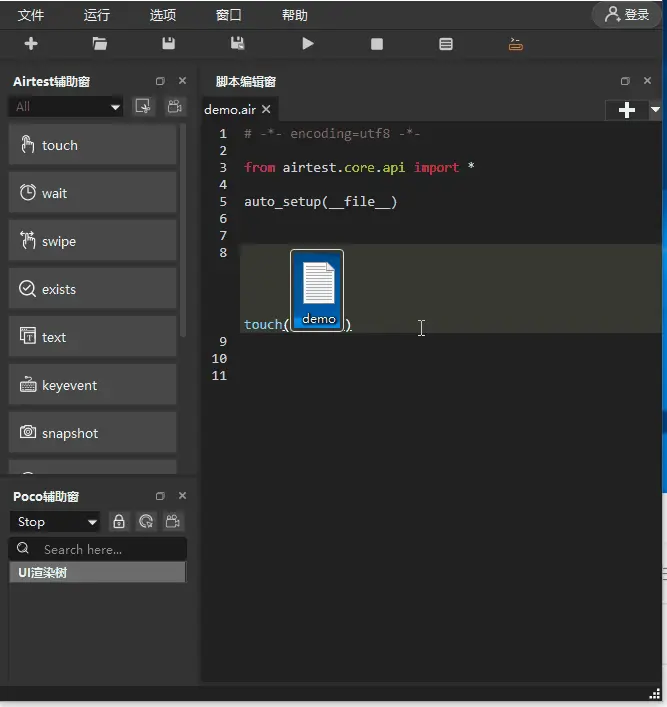667x707 pixels.
Task: Insert a text command
Action: click(92, 337)
